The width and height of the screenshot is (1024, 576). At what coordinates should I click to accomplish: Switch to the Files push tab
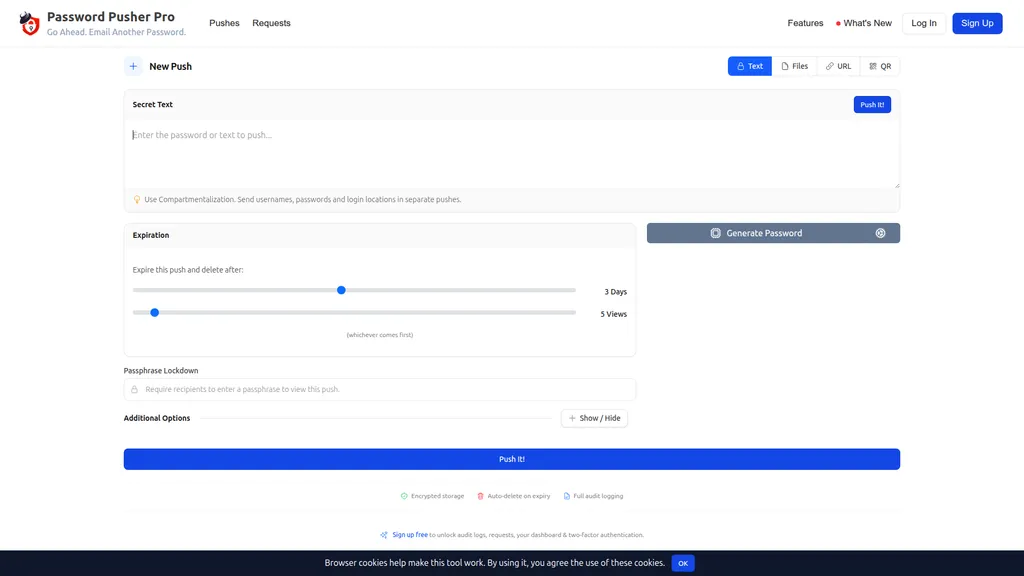tap(794, 66)
